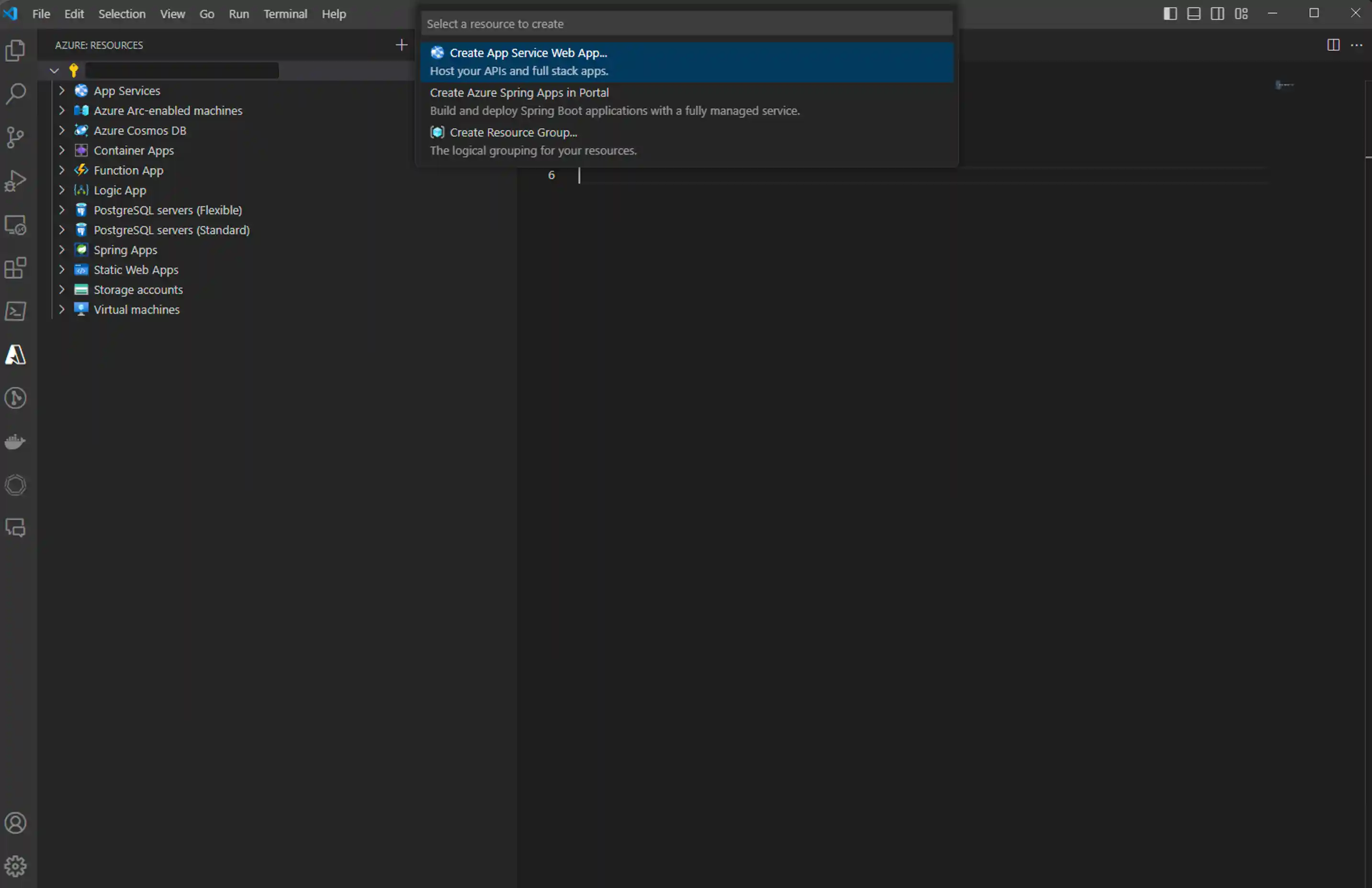Open the Search view
The height and width of the screenshot is (888, 1372).
pos(15,93)
